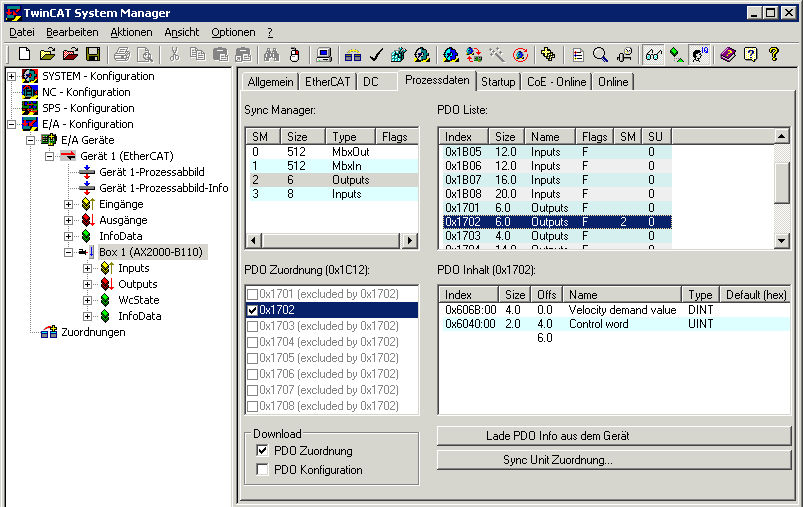Toggle the glasses Show Online Data icon

coord(653,54)
